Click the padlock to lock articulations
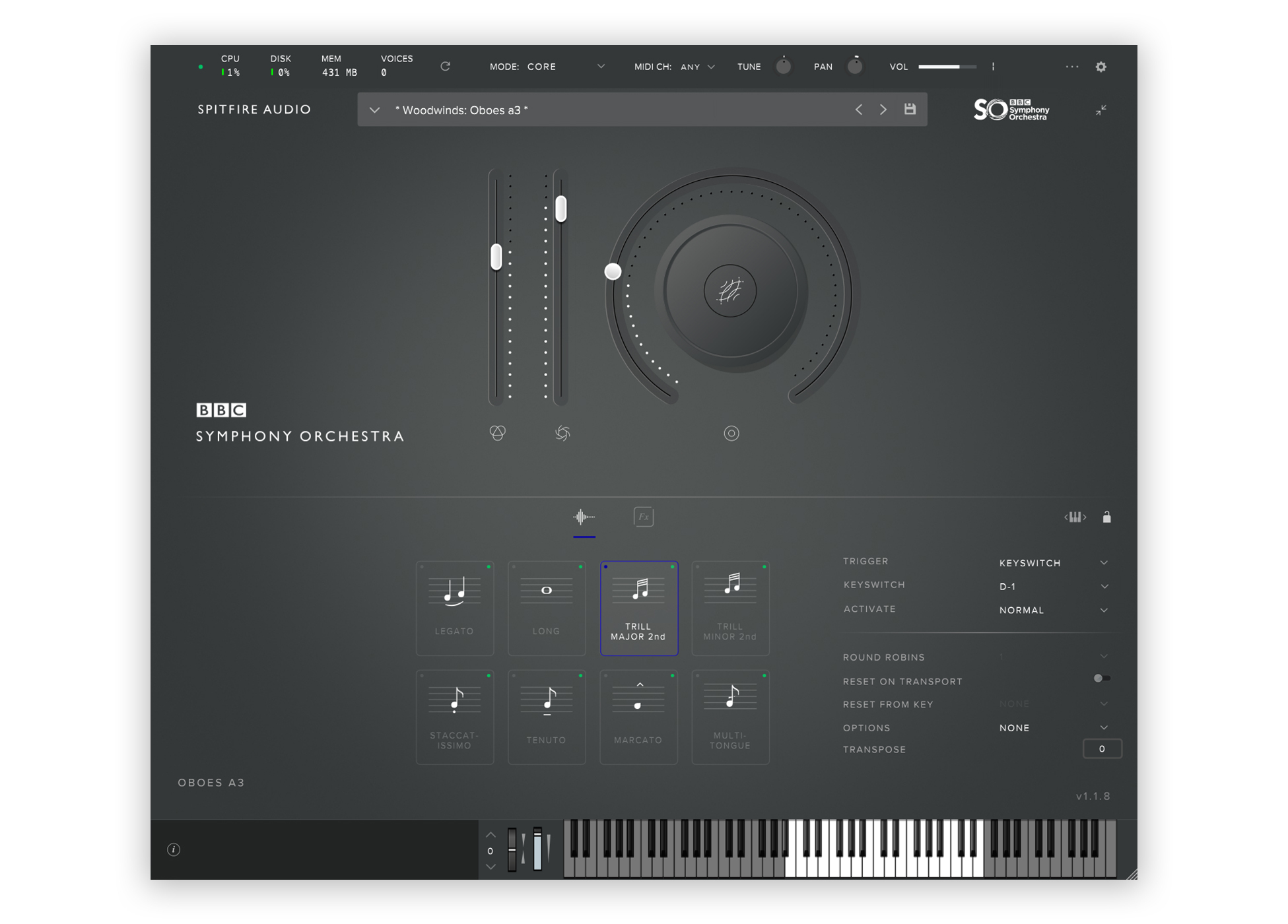The height and width of the screenshot is (924, 1288). click(1106, 517)
